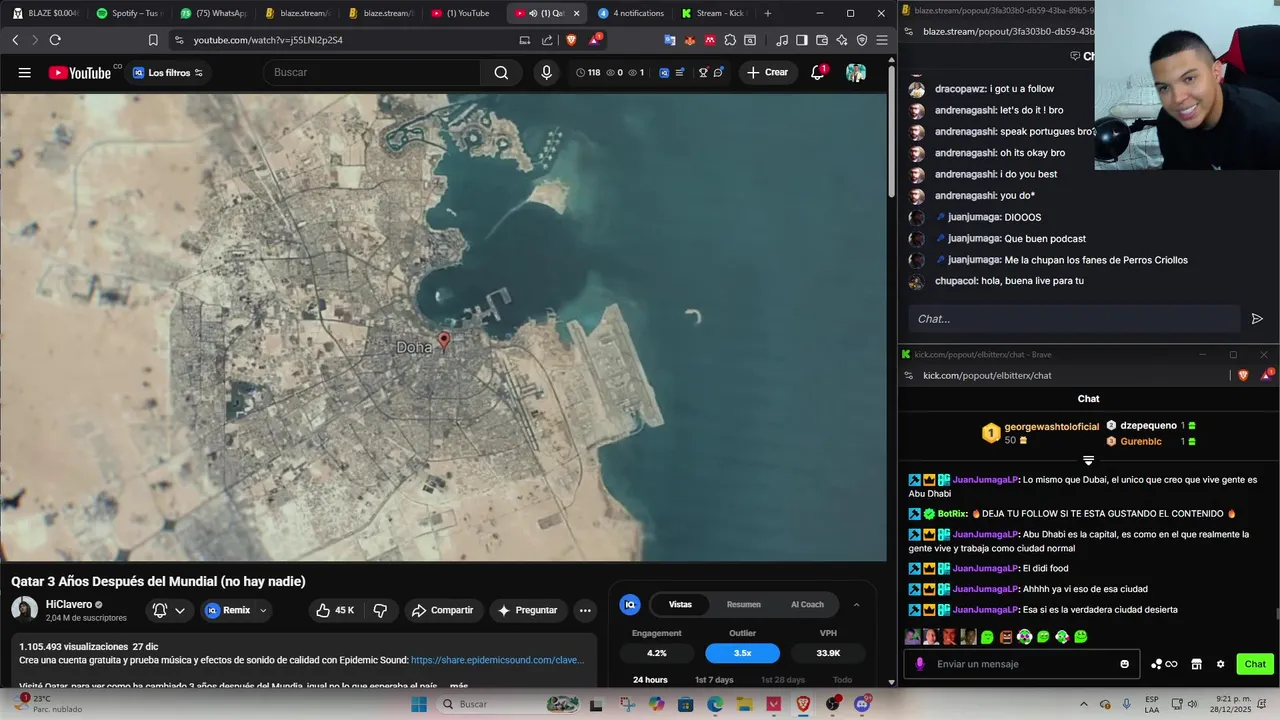Image resolution: width=1280 pixels, height=720 pixels.
Task: Open Discord from the taskbar
Action: pyautogui.click(x=862, y=704)
